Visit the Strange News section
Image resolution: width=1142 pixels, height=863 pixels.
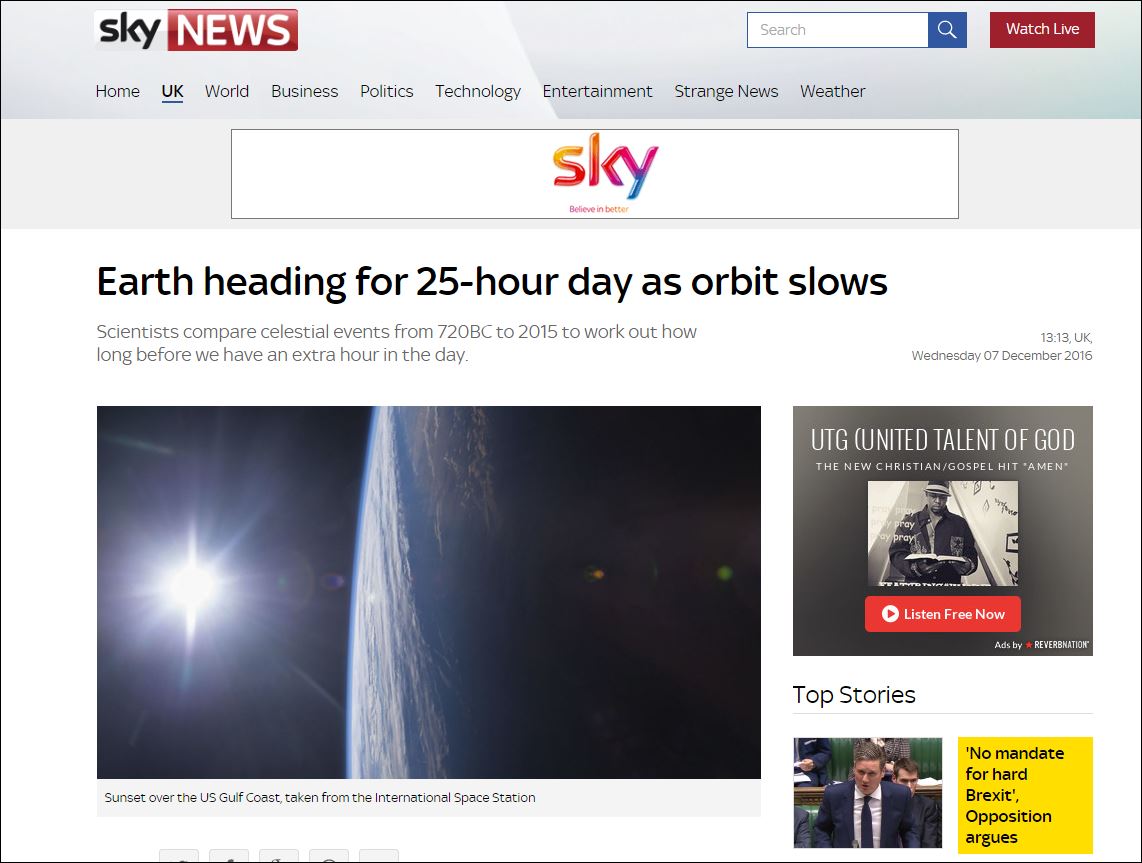tap(726, 91)
